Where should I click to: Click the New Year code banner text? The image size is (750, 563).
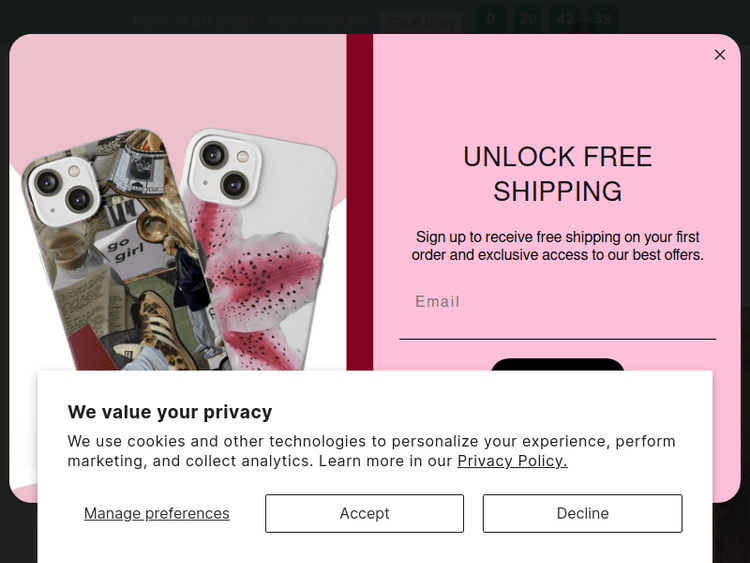[250, 20]
